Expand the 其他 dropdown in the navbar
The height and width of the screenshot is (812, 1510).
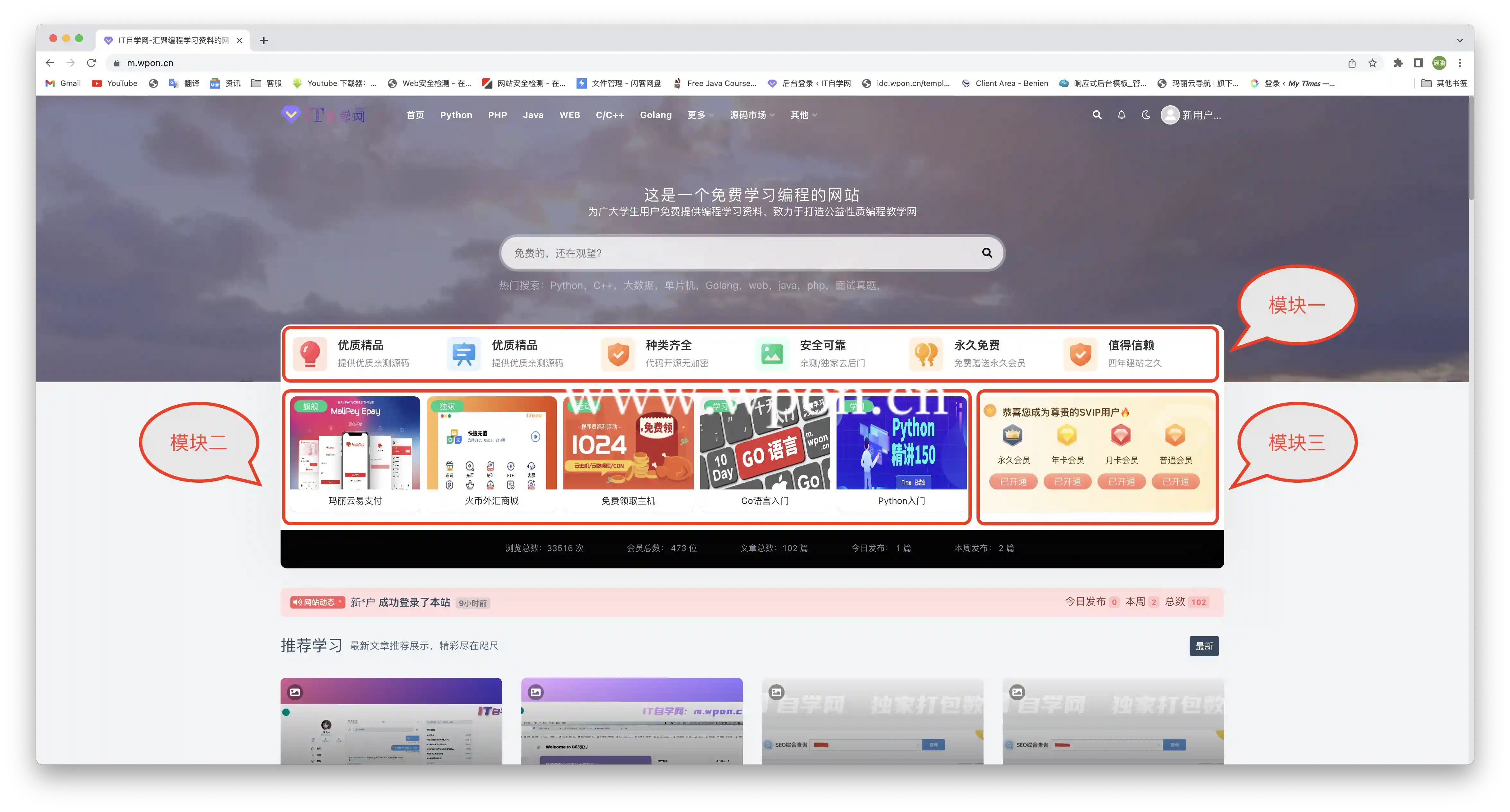point(803,115)
